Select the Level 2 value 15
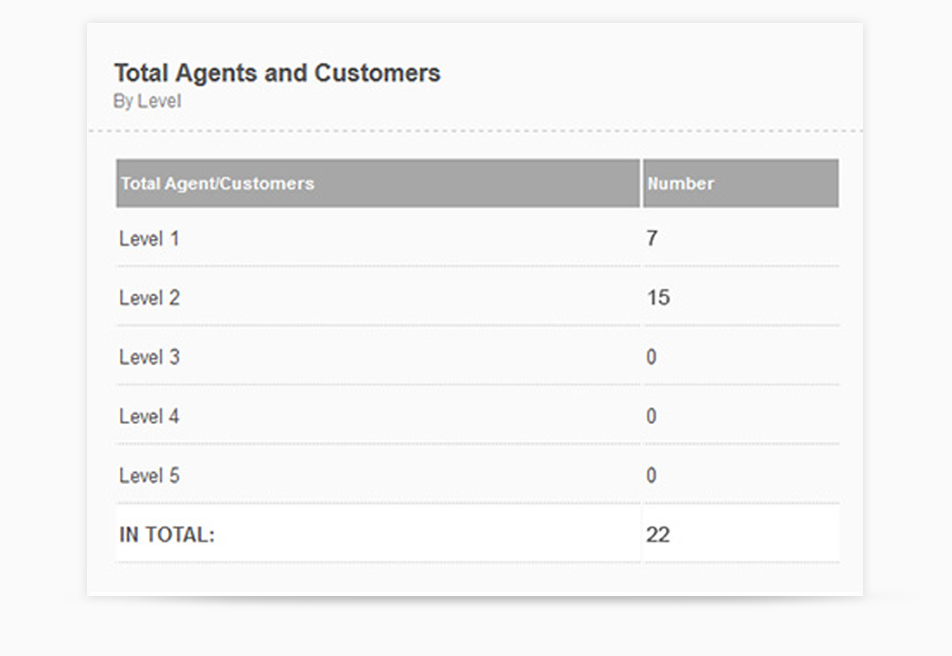The height and width of the screenshot is (656, 952). click(x=658, y=298)
